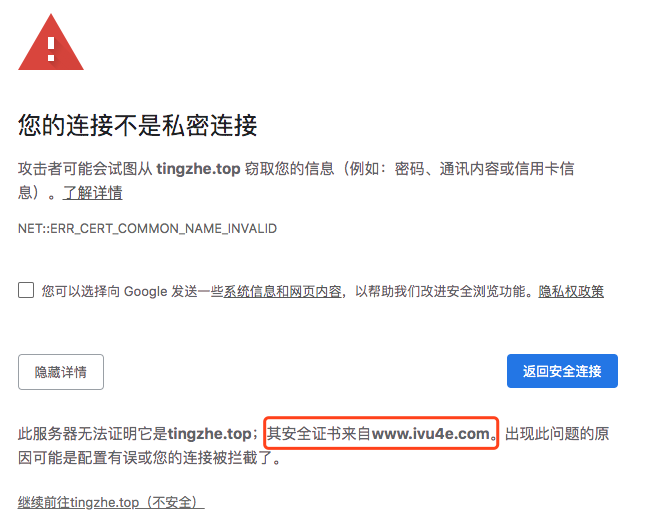Viewport: 645px width, 531px height.
Task: Click the NET::ERR_CERT_COMMON_NAME_INVALID error code
Action: point(147,229)
